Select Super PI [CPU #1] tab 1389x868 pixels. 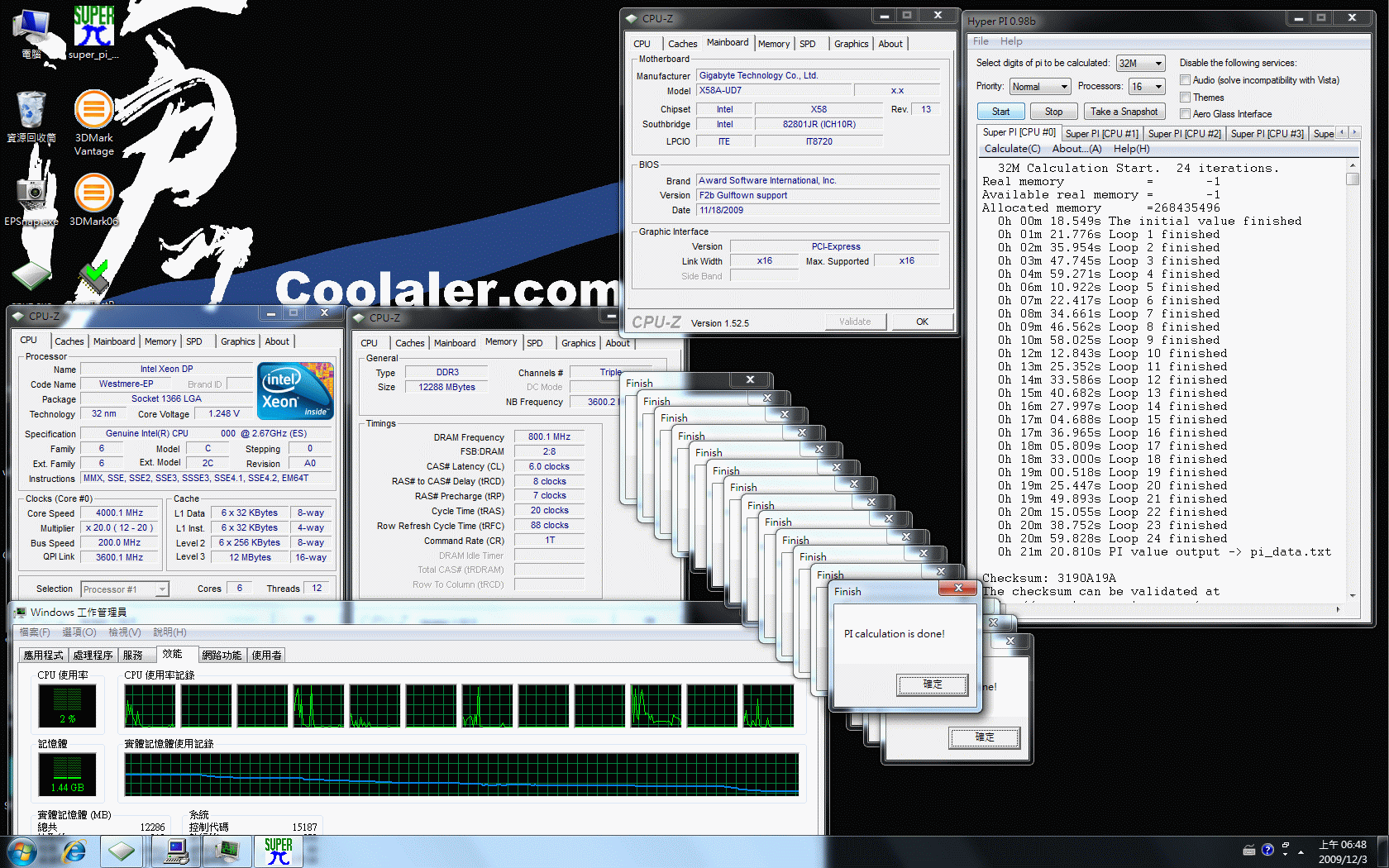pos(1101,133)
